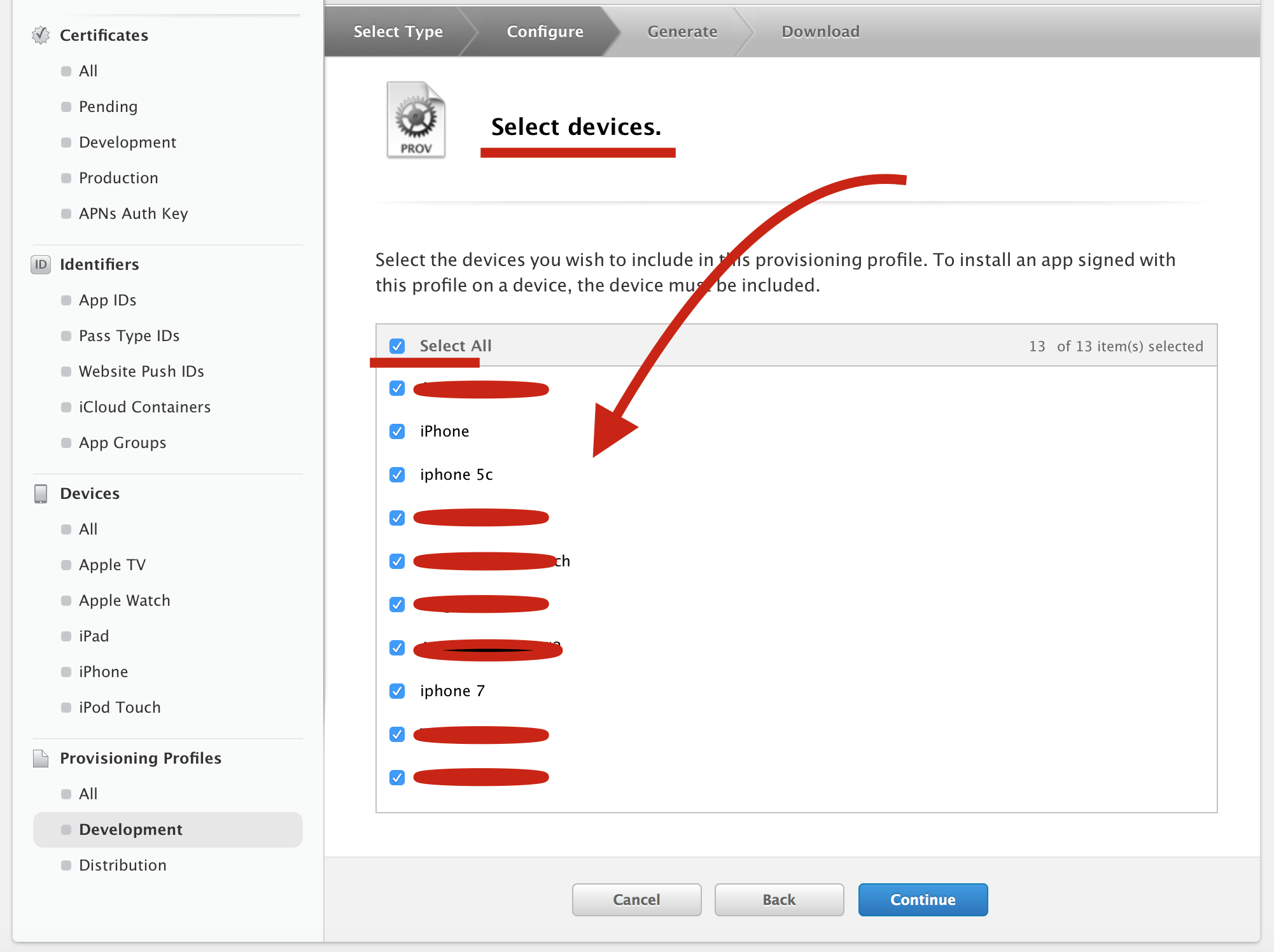
Task: Toggle the first device checkbox below Select All
Action: (x=397, y=388)
